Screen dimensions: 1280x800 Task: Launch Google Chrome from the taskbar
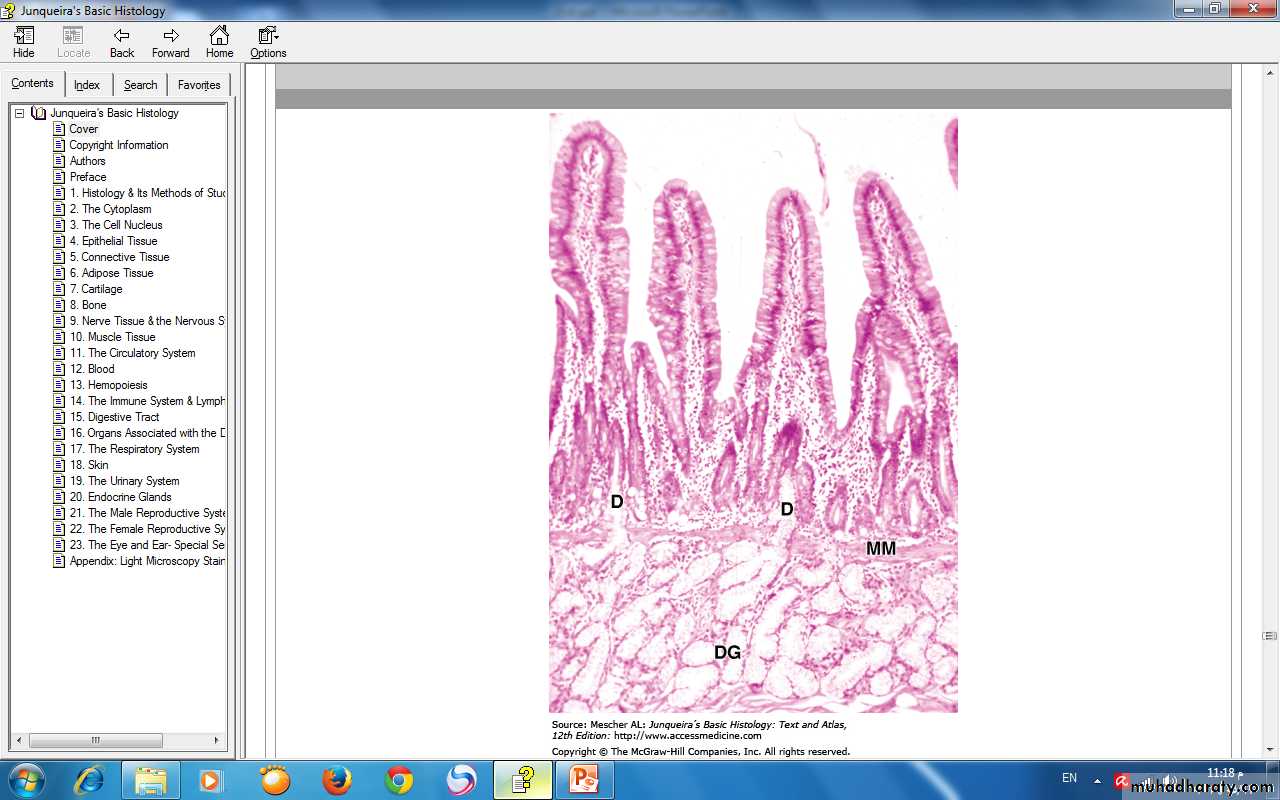click(x=399, y=780)
